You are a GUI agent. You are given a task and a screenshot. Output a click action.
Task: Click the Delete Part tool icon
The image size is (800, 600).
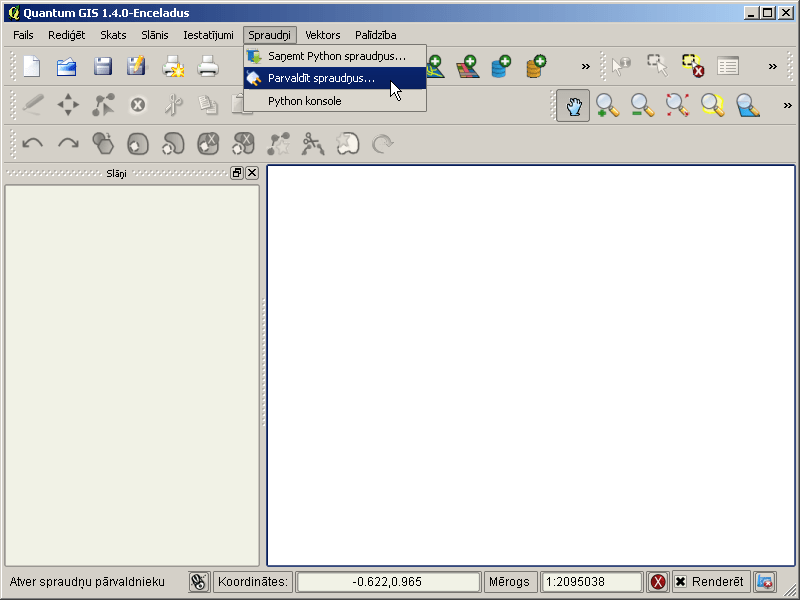[x=243, y=144]
